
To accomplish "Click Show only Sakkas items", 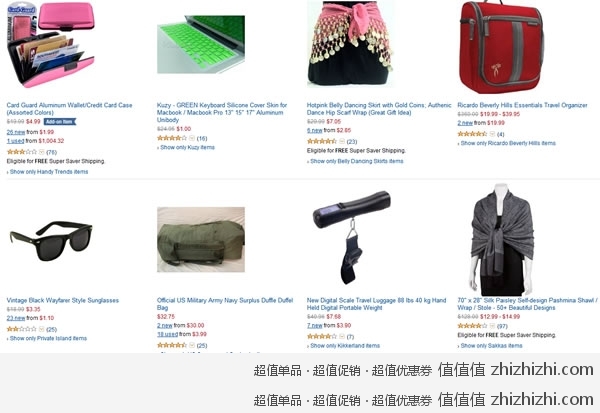I will (x=491, y=346).
